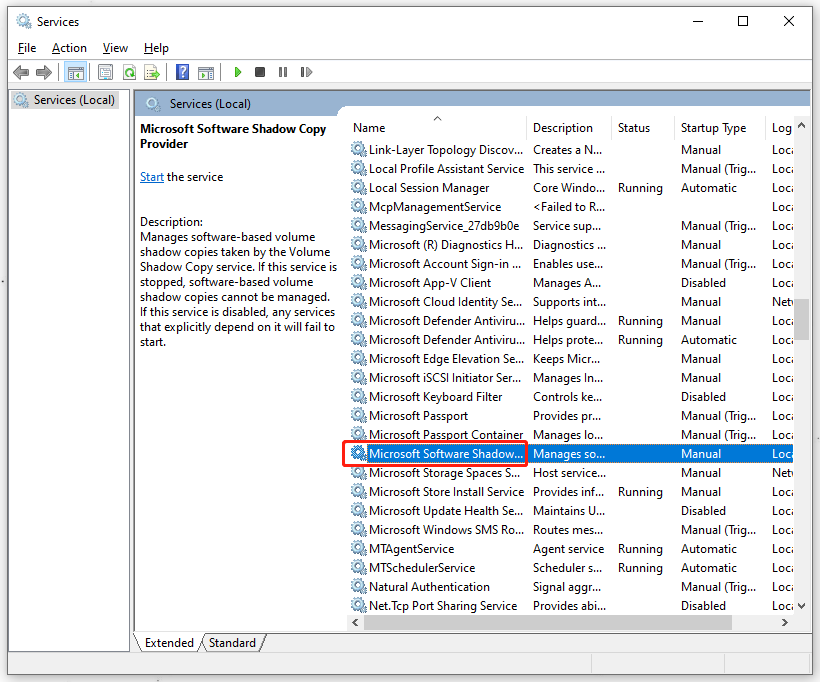Viewport: 820px width, 682px height.
Task: Click the vertical scrollbar thumb
Action: point(801,319)
